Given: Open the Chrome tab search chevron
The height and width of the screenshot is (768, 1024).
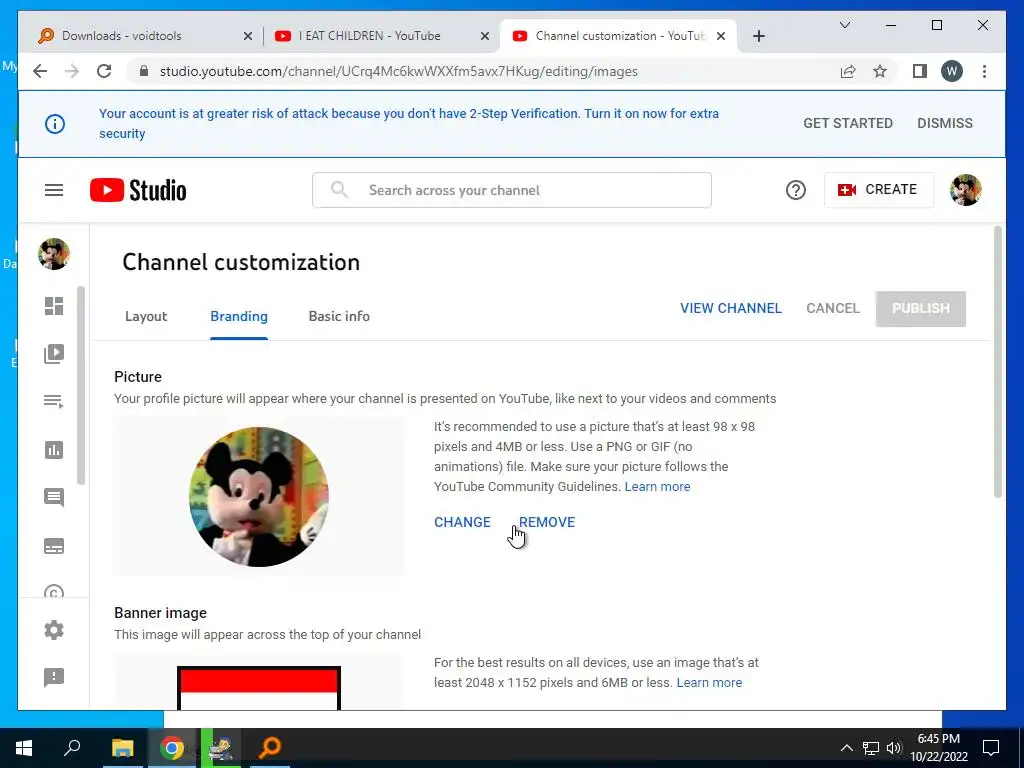Looking at the screenshot, I should (844, 25).
